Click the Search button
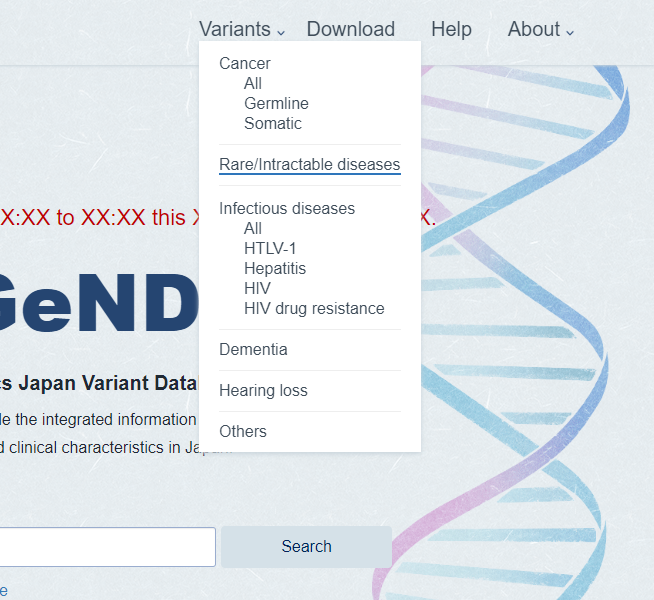The width and height of the screenshot is (654, 600). click(306, 547)
